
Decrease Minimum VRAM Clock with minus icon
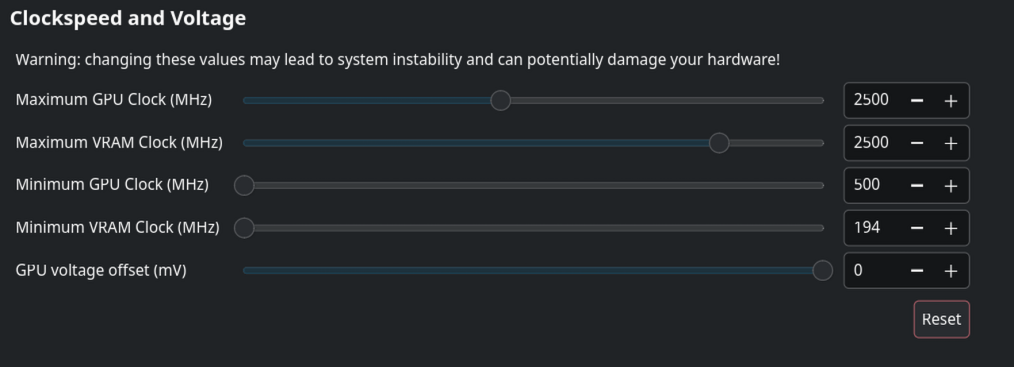coord(916,228)
